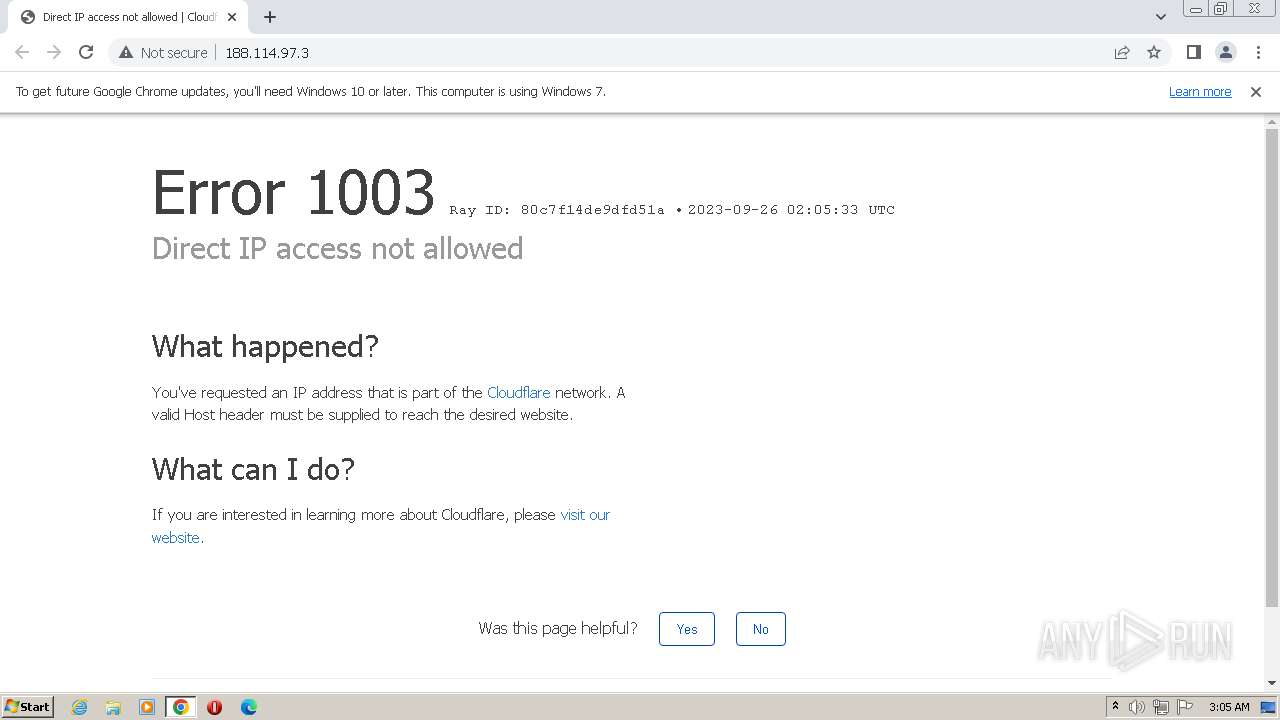Open Learn more about Chrome updates
The height and width of the screenshot is (720, 1280).
pos(1200,92)
